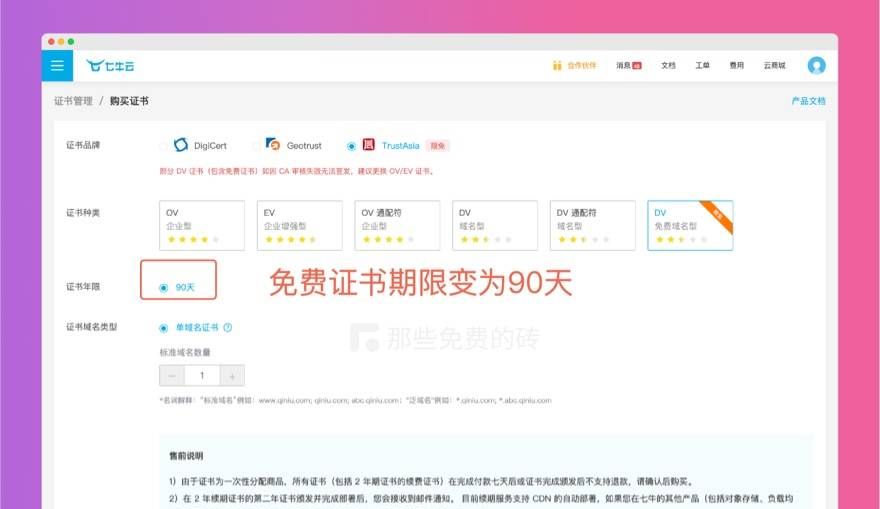
Task: Open 消息 in the top navigation
Action: [x=624, y=66]
